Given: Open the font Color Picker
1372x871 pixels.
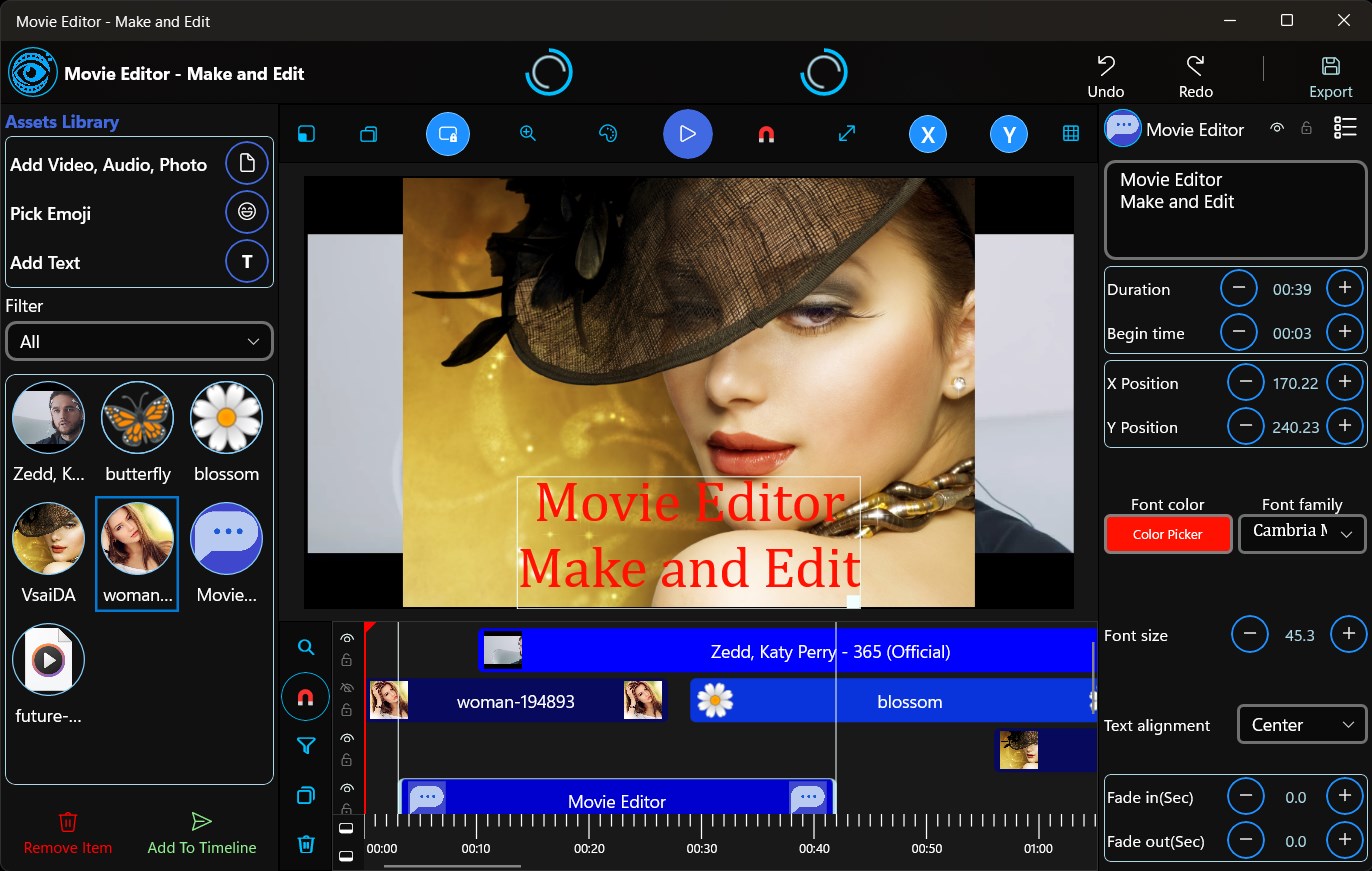Looking at the screenshot, I should pos(1167,534).
